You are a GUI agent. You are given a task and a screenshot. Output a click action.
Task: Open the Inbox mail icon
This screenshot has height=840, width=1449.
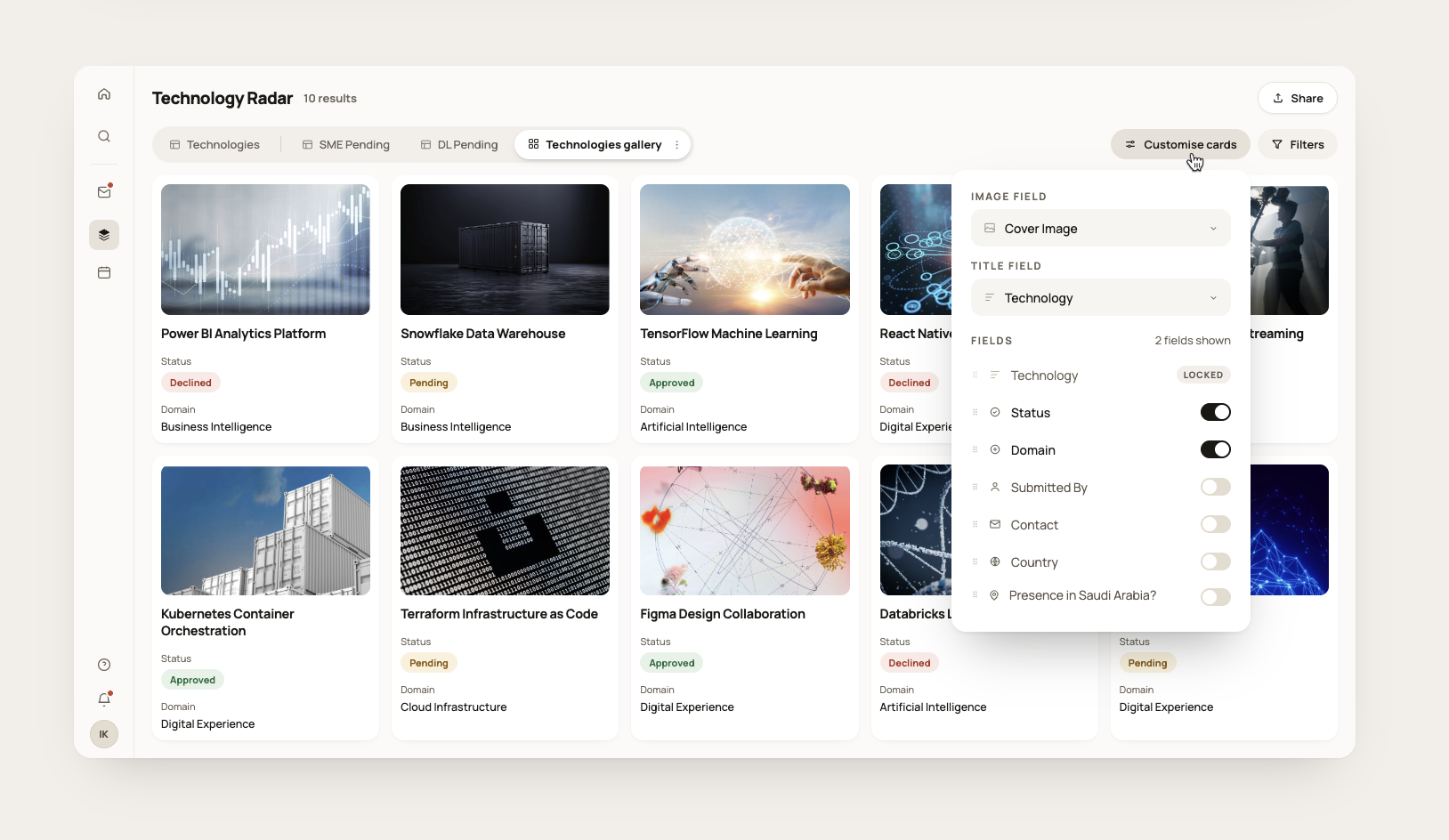pyautogui.click(x=104, y=191)
